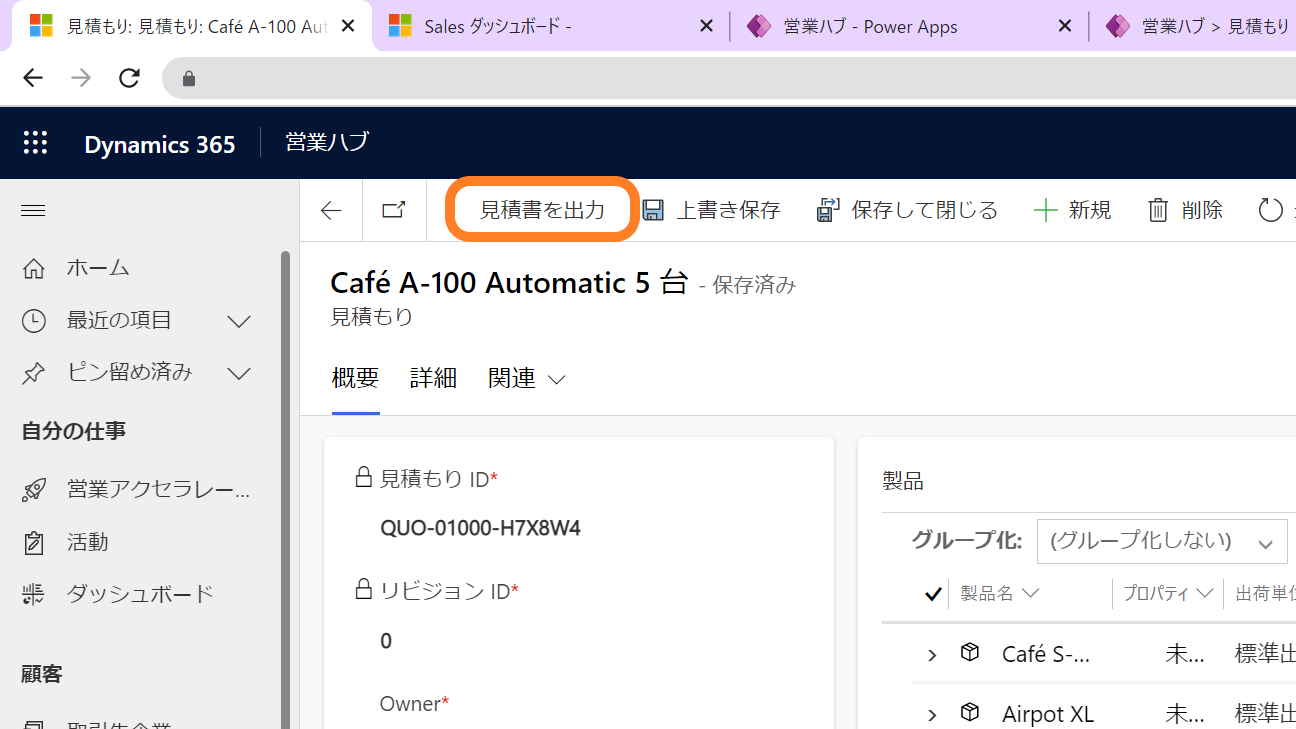The width and height of the screenshot is (1296, 729).
Task: Click Airpot XL product name
Action: [1048, 714]
